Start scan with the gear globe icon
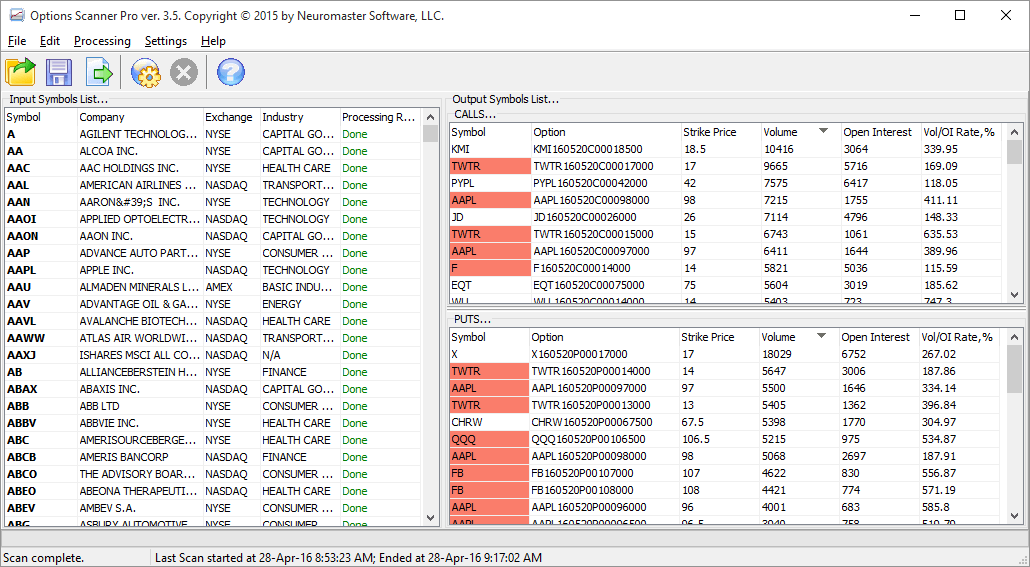This screenshot has width=1030, height=567. pos(146,72)
